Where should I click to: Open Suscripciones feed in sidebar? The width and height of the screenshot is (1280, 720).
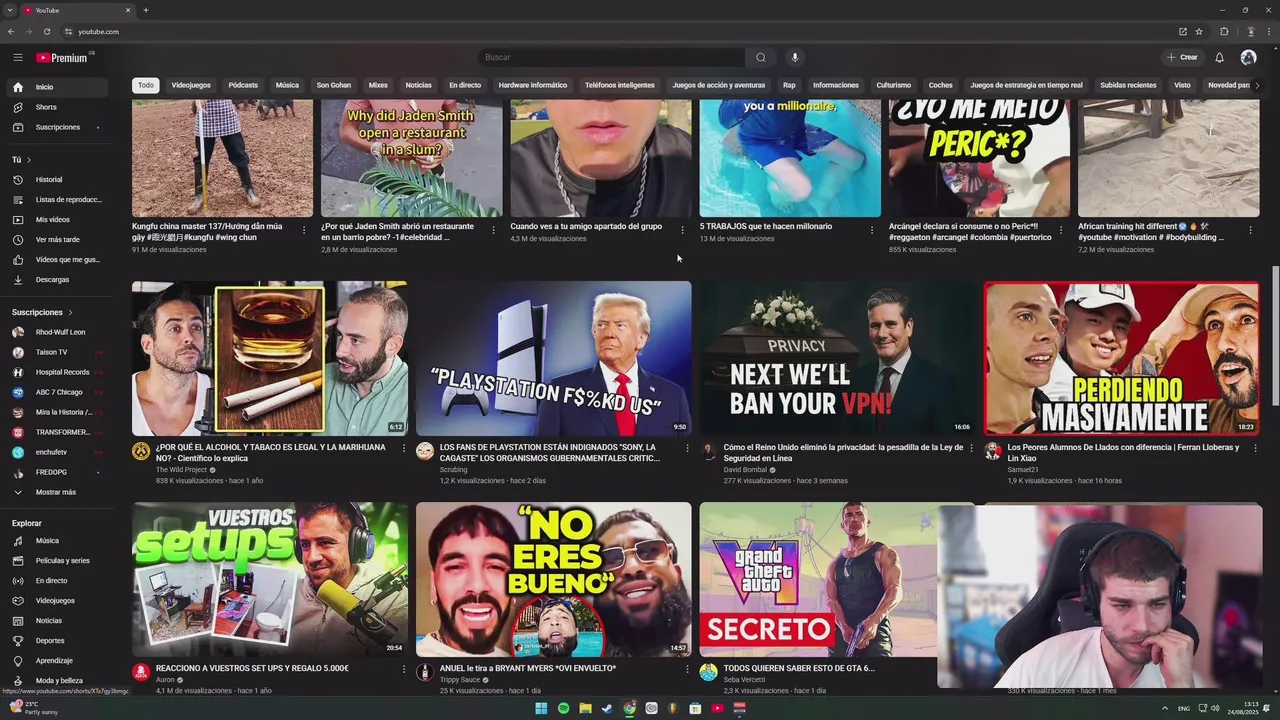(x=56, y=127)
